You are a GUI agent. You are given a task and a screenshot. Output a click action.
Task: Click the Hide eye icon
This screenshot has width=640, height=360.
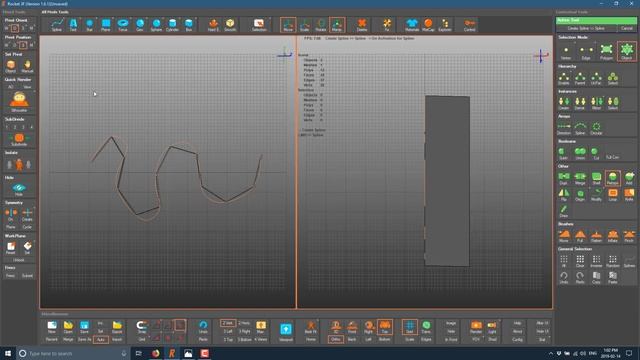19,189
